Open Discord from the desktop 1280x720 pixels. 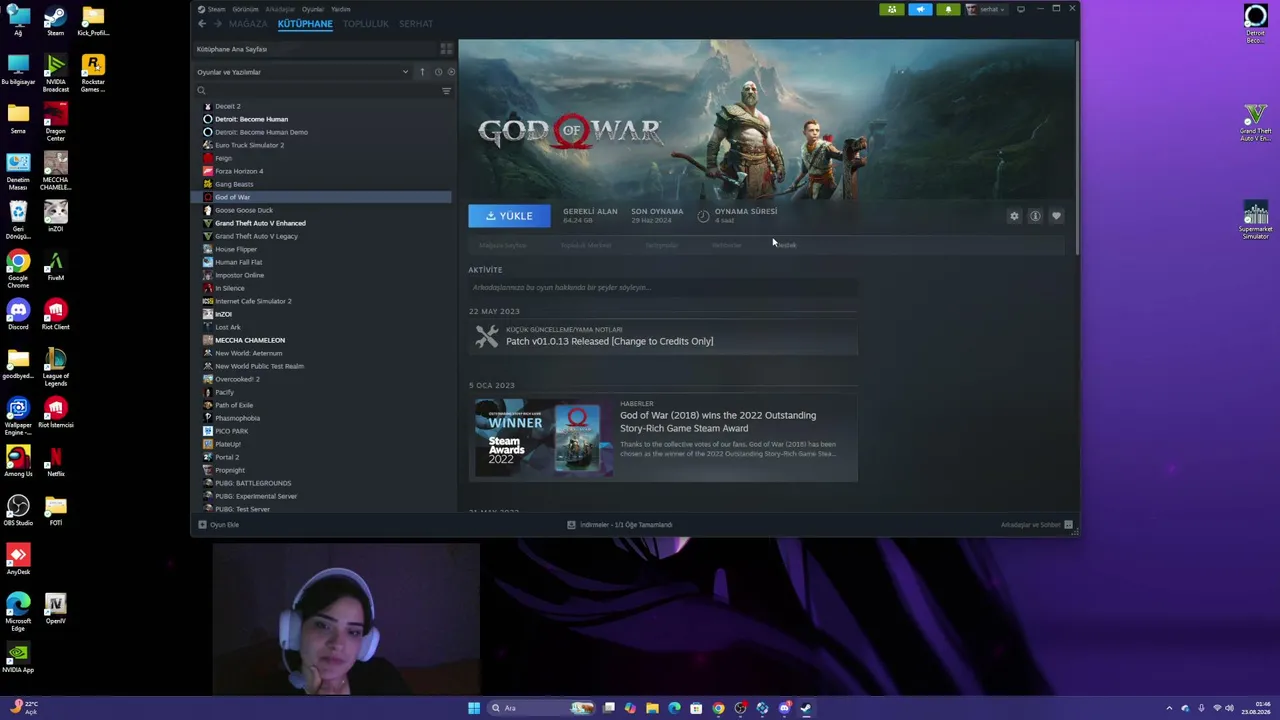point(18,315)
